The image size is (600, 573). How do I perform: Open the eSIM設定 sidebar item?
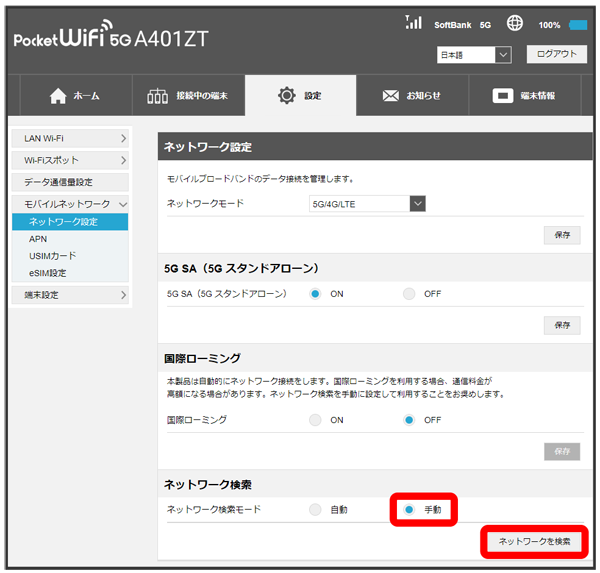pos(48,273)
